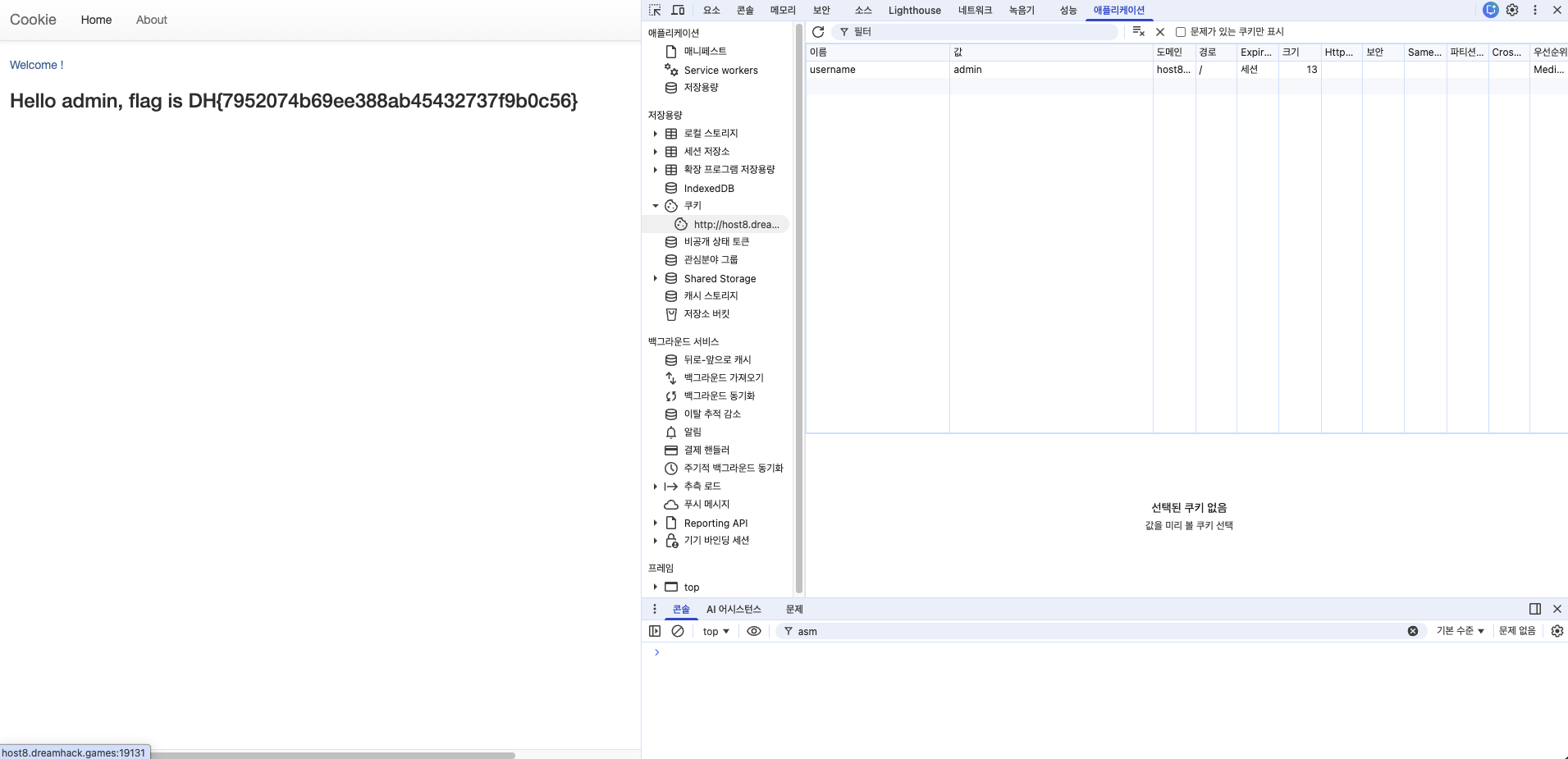Open the Issues (문제) drawer tab
1568x759 pixels.
[794, 609]
